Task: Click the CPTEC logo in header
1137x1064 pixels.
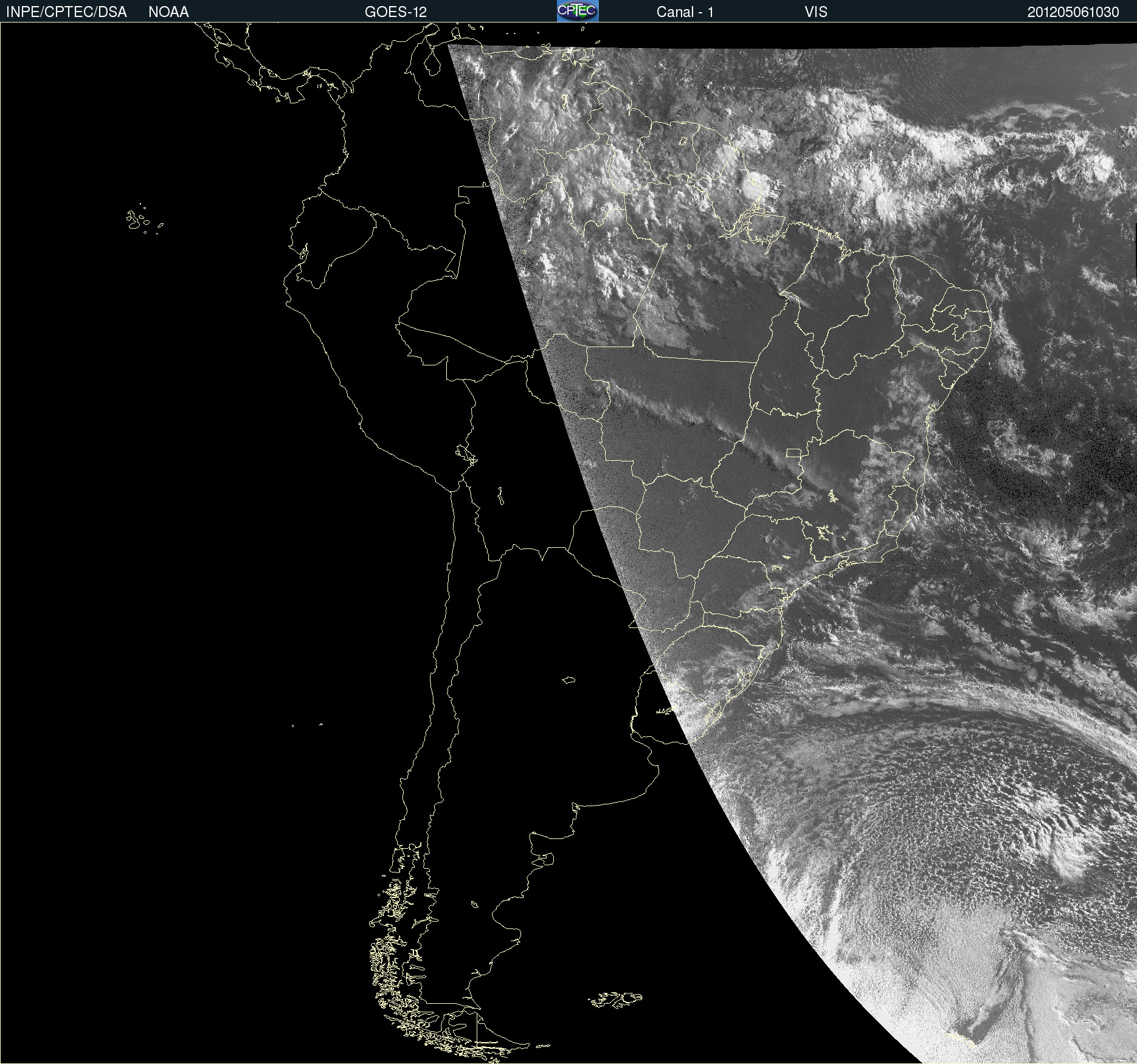Action: [578, 11]
